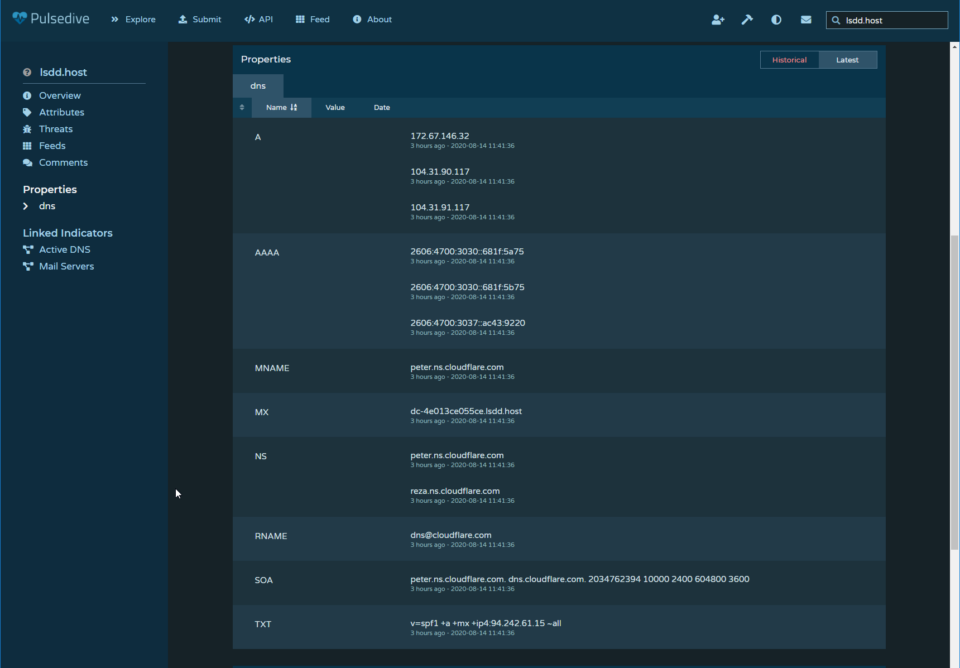Open Threats in the sidebar
960x668 pixels.
(x=55, y=129)
